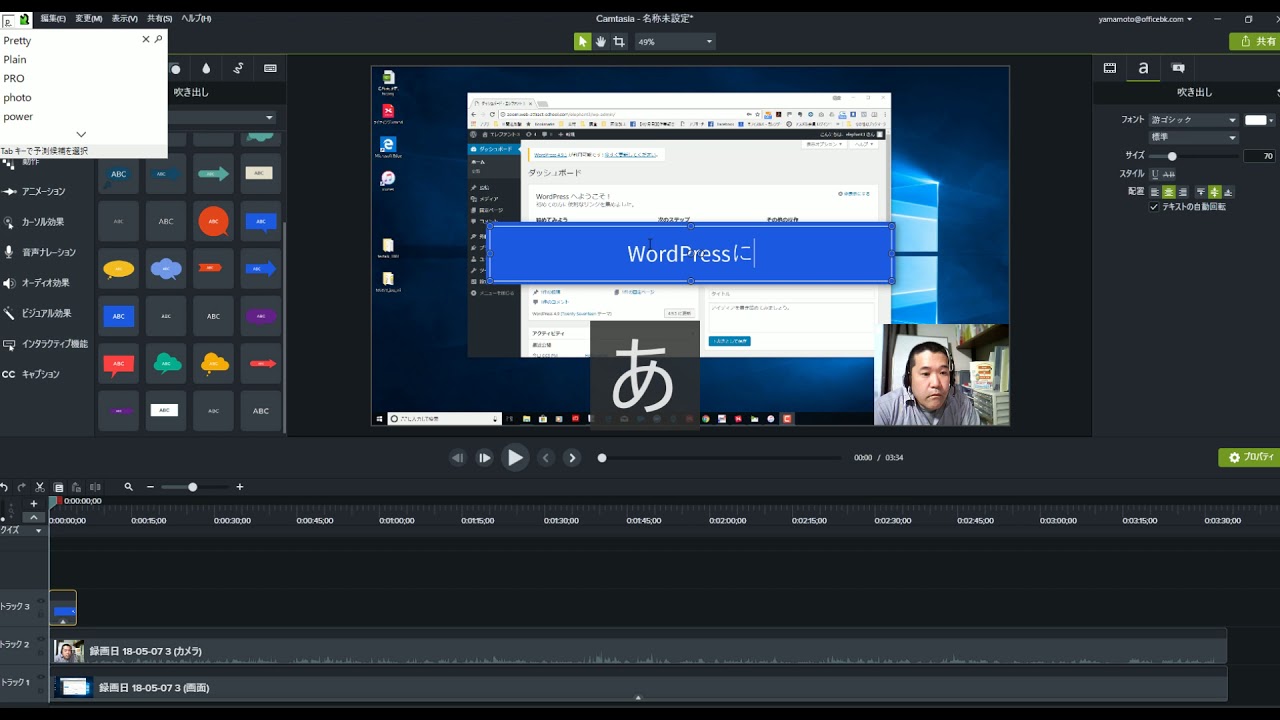Add a new track with plus button
Image resolution: width=1280 pixels, height=720 pixels.
coord(34,504)
